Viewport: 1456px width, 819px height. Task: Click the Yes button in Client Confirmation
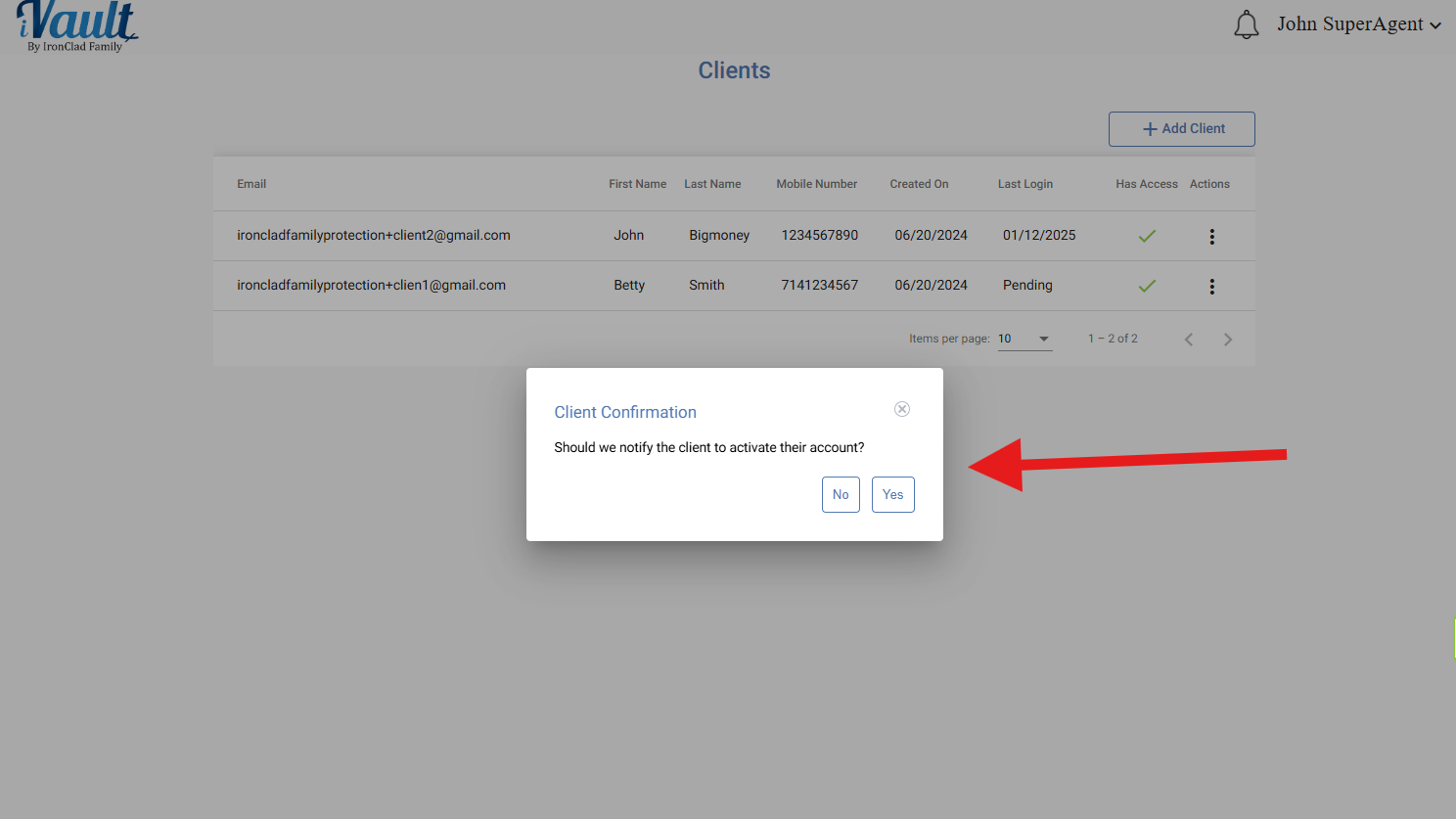[892, 494]
